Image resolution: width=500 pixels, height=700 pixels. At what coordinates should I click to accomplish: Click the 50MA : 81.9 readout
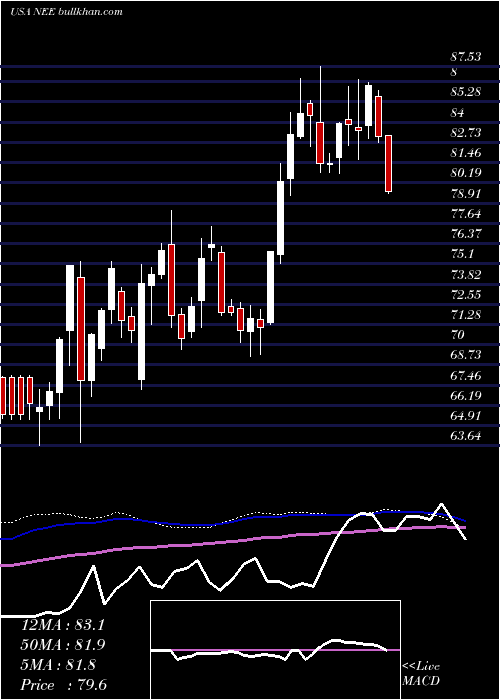63,645
